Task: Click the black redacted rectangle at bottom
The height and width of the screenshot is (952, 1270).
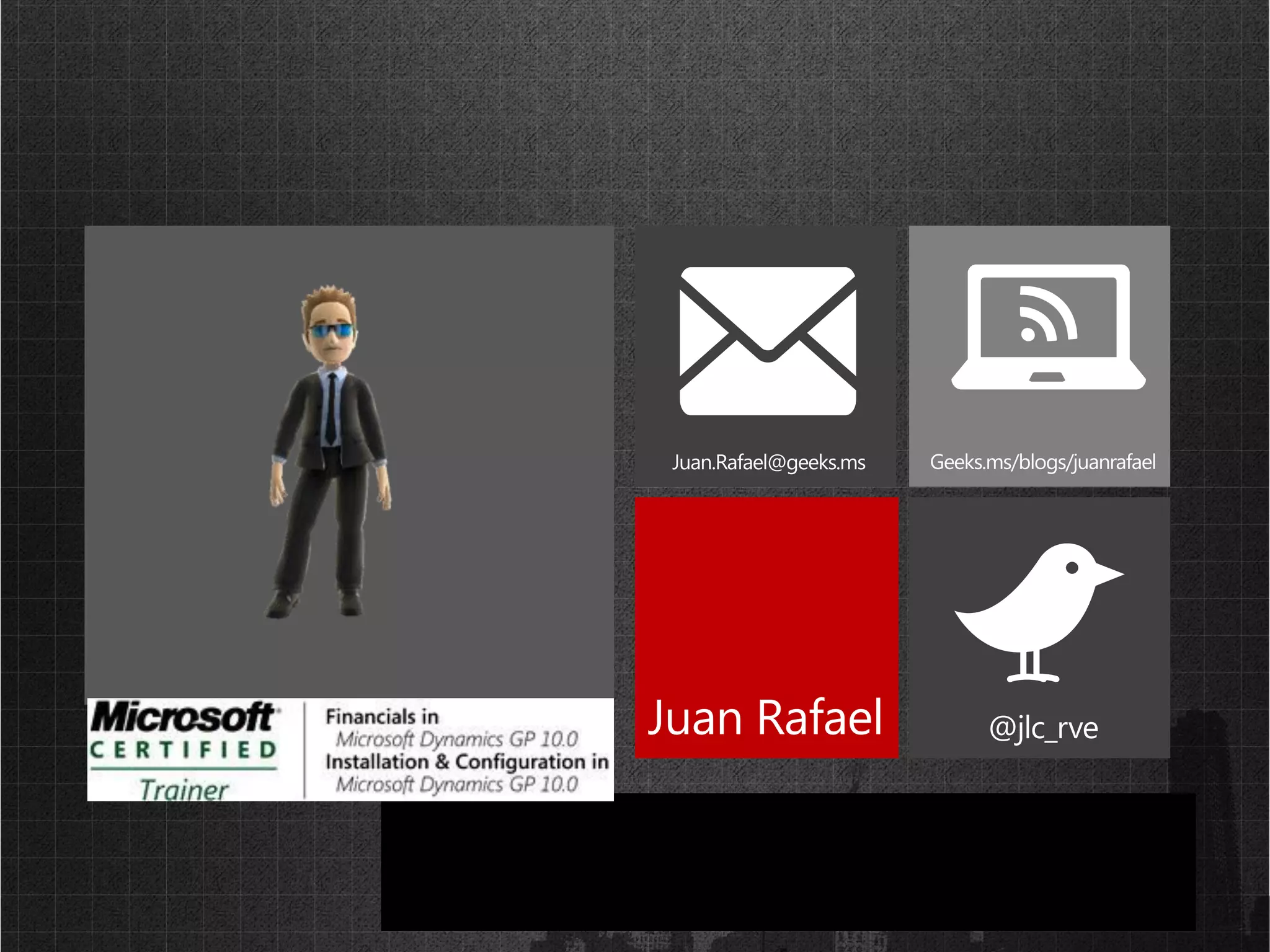Action: (x=788, y=862)
